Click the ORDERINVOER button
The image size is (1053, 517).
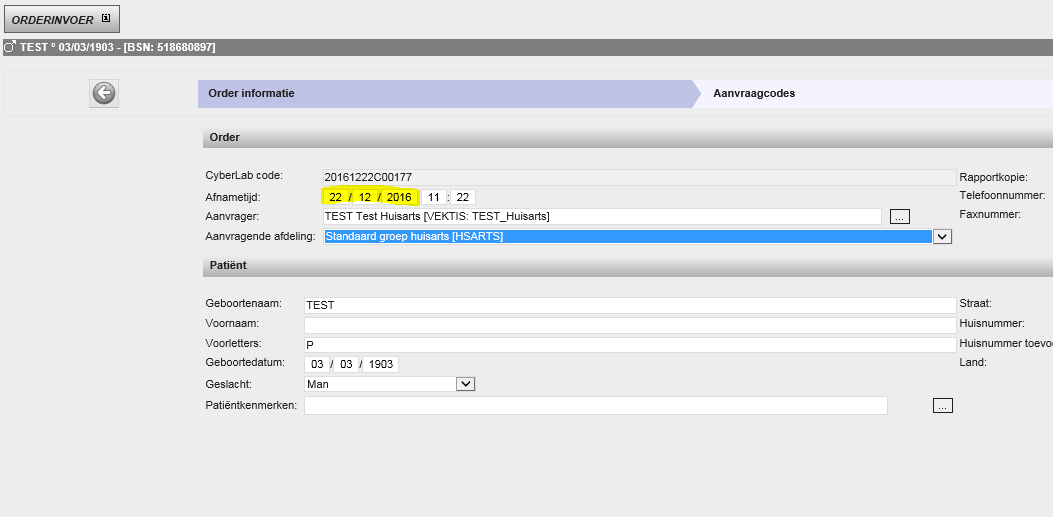tap(61, 19)
